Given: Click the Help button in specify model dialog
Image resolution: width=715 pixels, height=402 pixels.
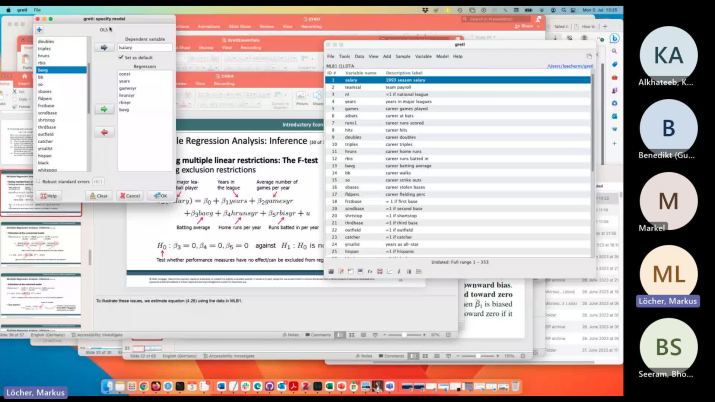Looking at the screenshot, I should [50, 196].
